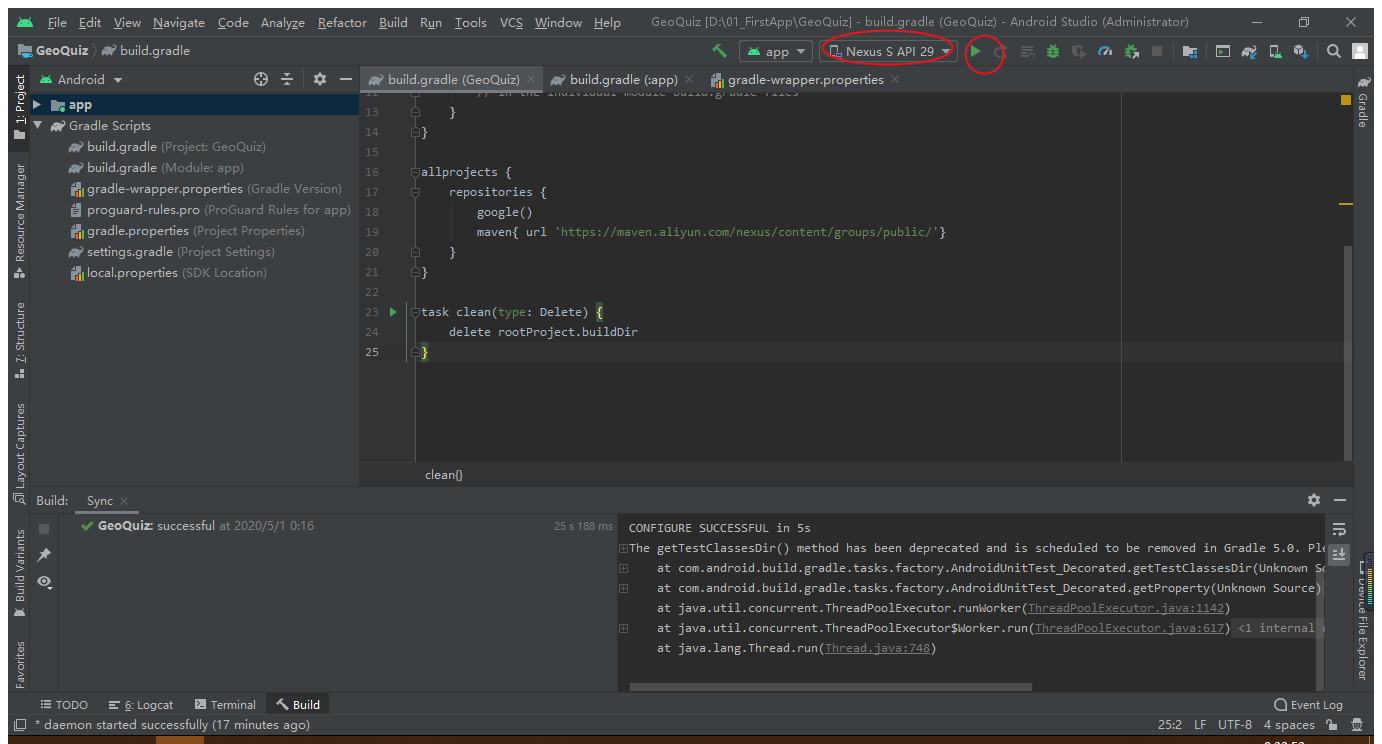Open ThreadPoolExecutor.java:1142 stack trace link
This screenshot has height=744, width=1382.
(1126, 607)
